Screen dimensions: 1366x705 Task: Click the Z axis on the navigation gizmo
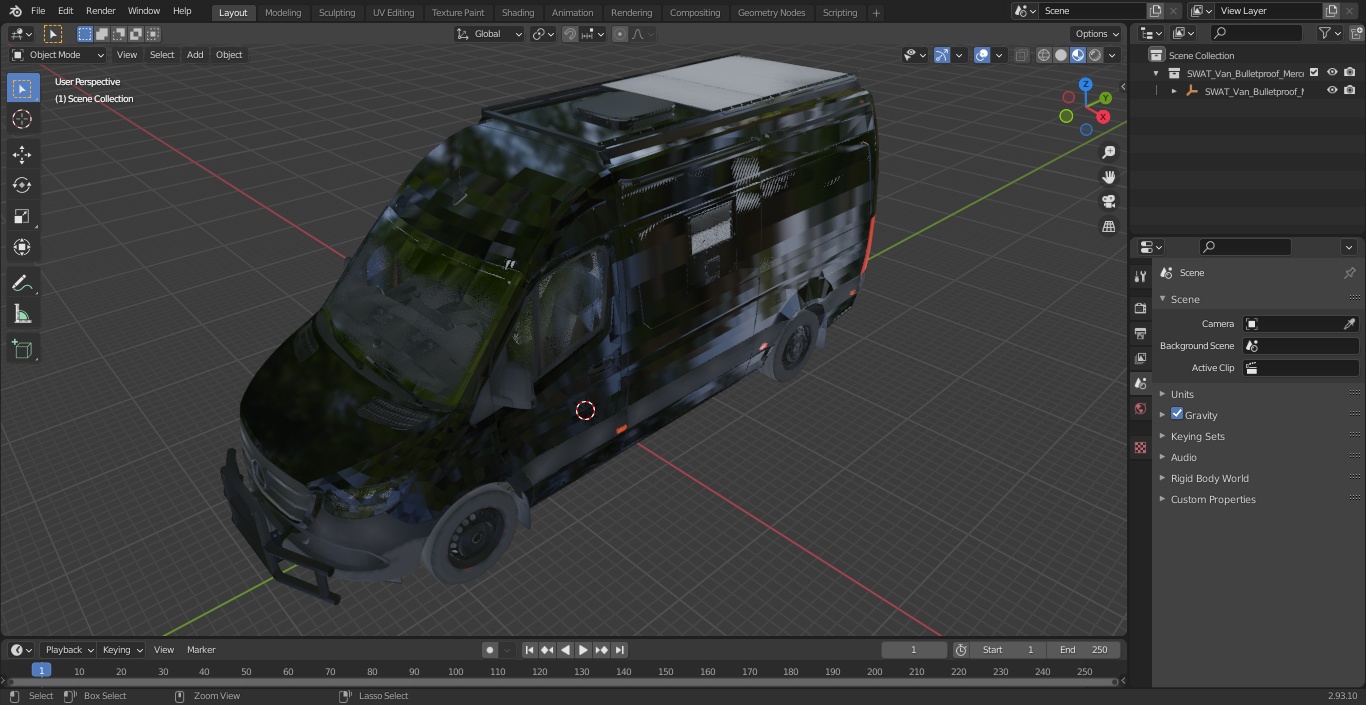[1086, 85]
